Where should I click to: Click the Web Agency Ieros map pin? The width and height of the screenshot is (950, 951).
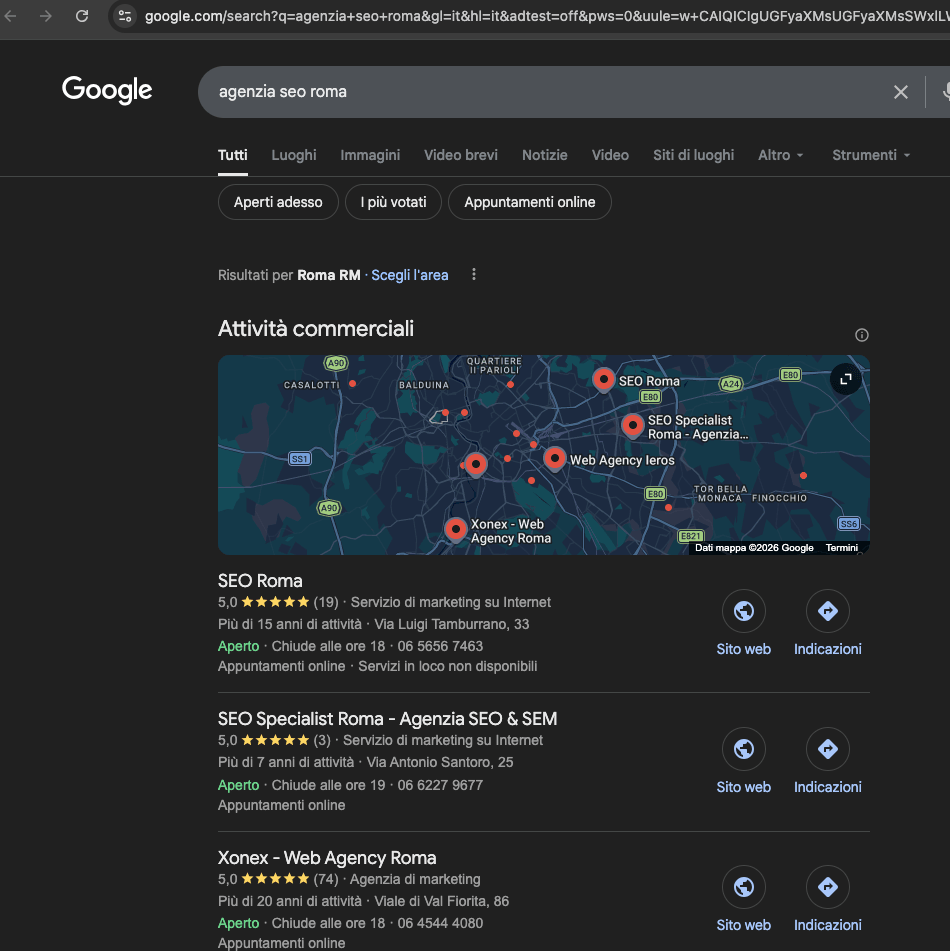pos(554,460)
